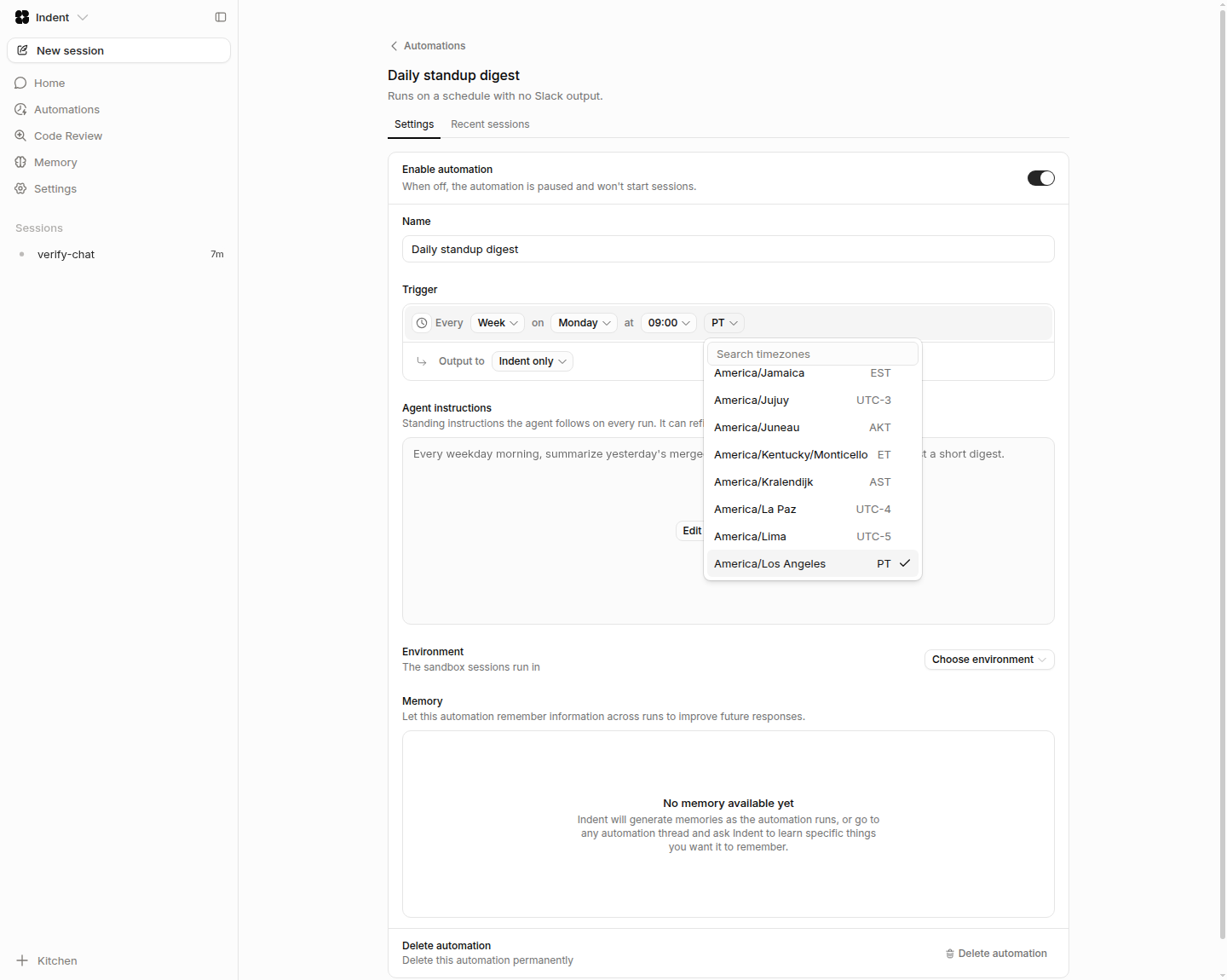Viewport: 1227px width, 980px height.
Task: Open Automations in sidebar
Action: pos(118,109)
